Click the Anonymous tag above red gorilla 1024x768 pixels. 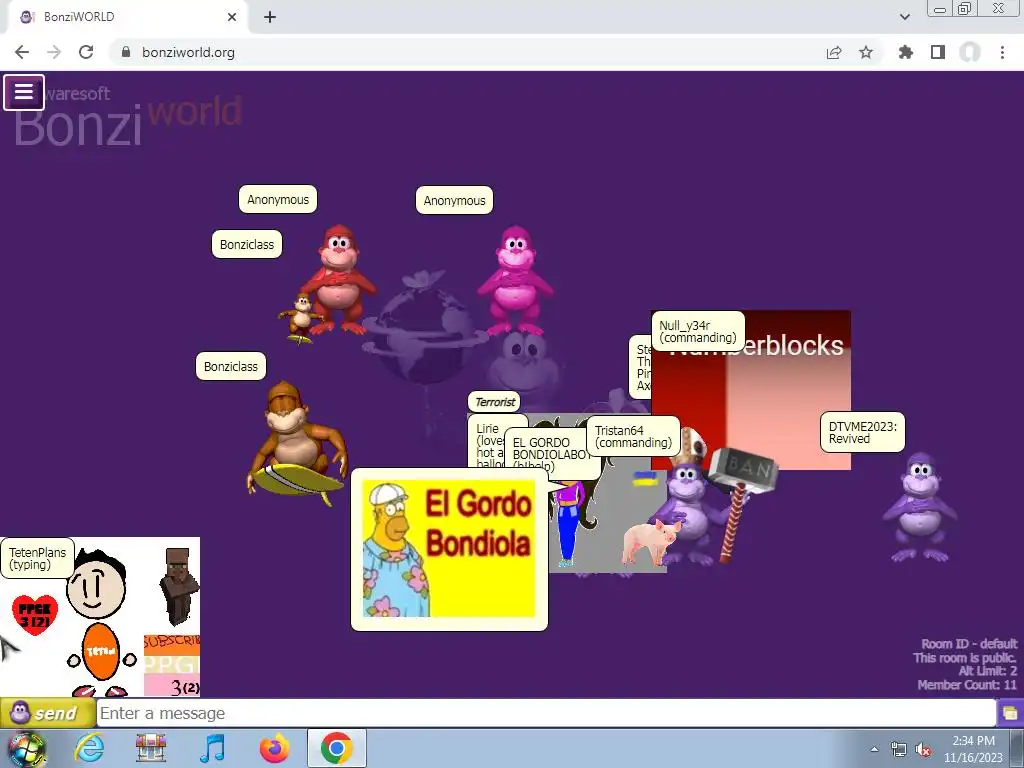tap(278, 200)
